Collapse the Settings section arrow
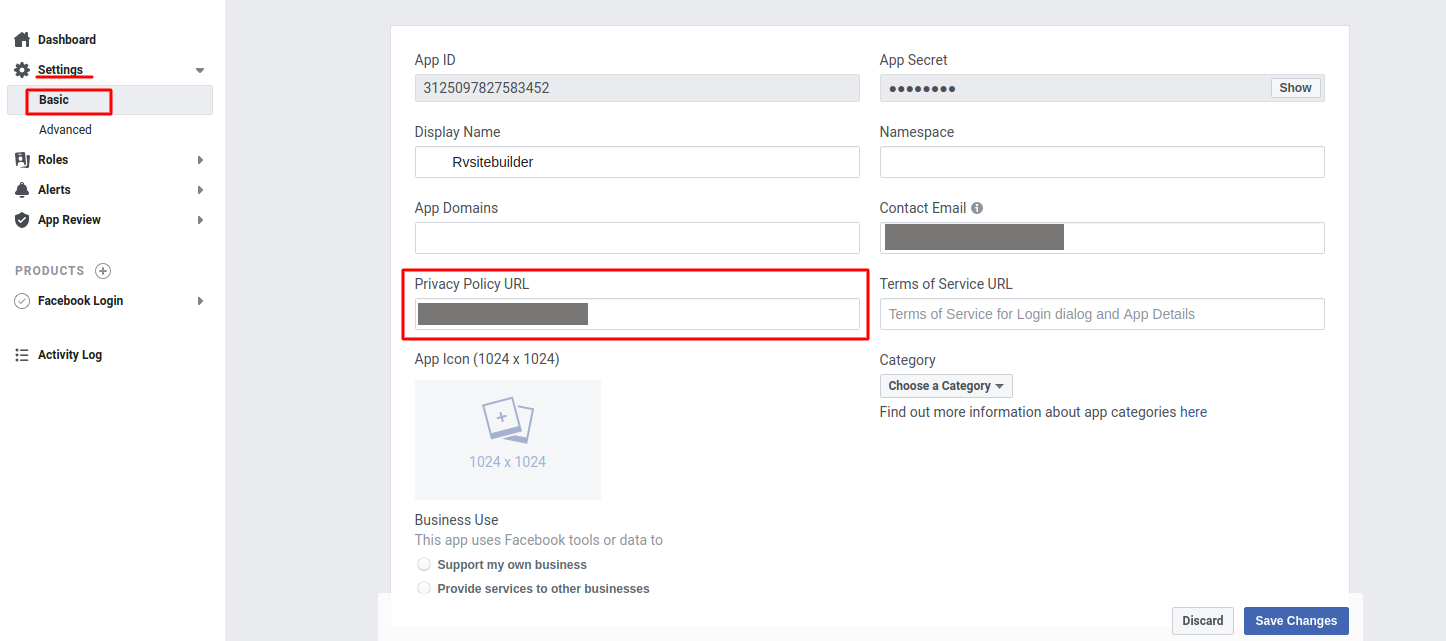Viewport: 1446px width, 641px height. [200, 70]
